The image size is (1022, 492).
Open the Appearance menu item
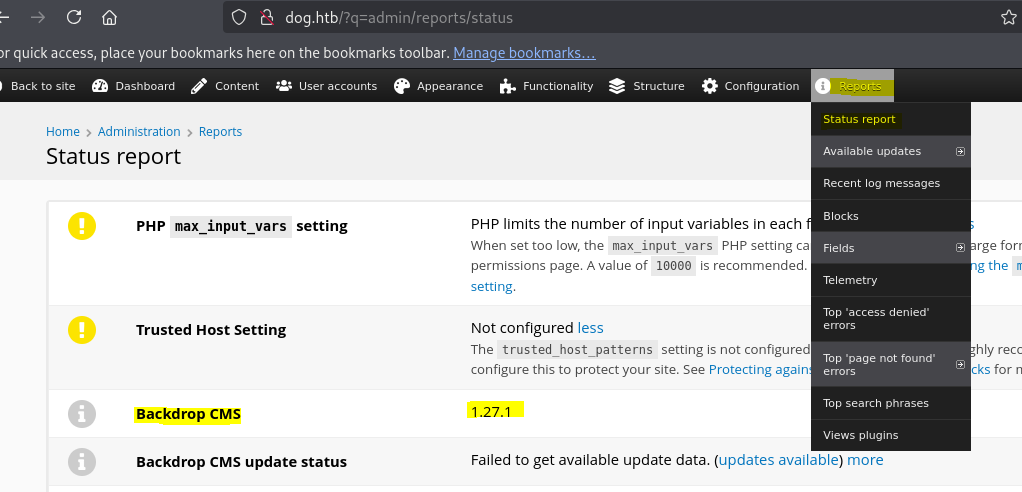pos(439,86)
